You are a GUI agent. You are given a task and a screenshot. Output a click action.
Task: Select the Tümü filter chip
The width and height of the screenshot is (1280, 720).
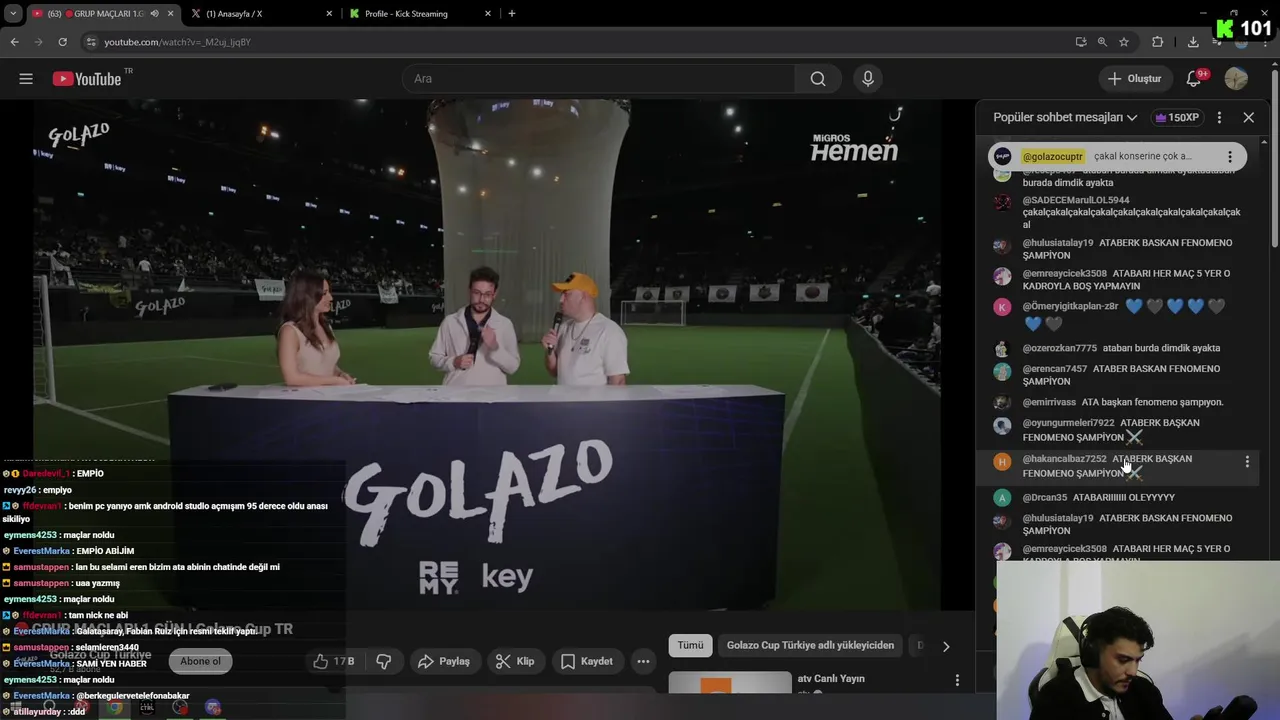[691, 645]
